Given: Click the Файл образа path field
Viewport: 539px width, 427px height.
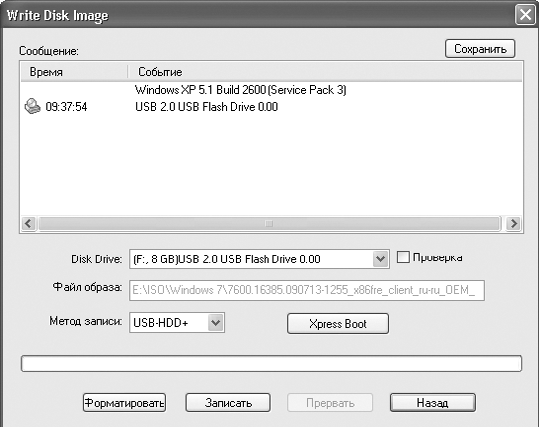Looking at the screenshot, I should pyautogui.click(x=307, y=291).
